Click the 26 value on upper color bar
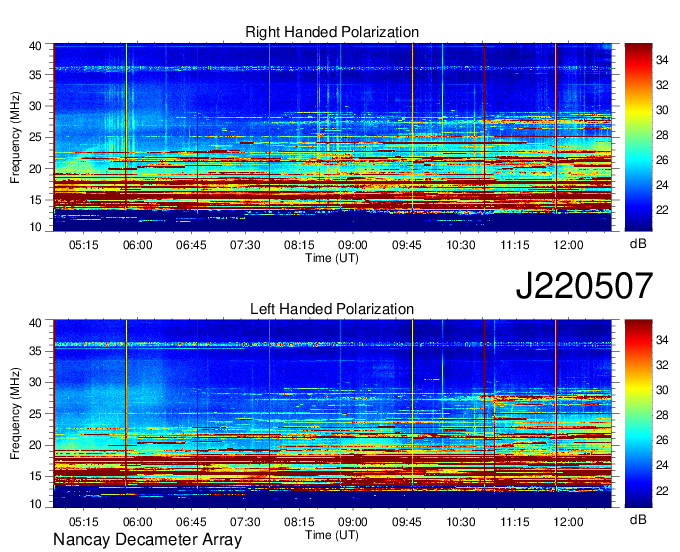Image resolution: width=680 pixels, height=552 pixels. (x=662, y=160)
